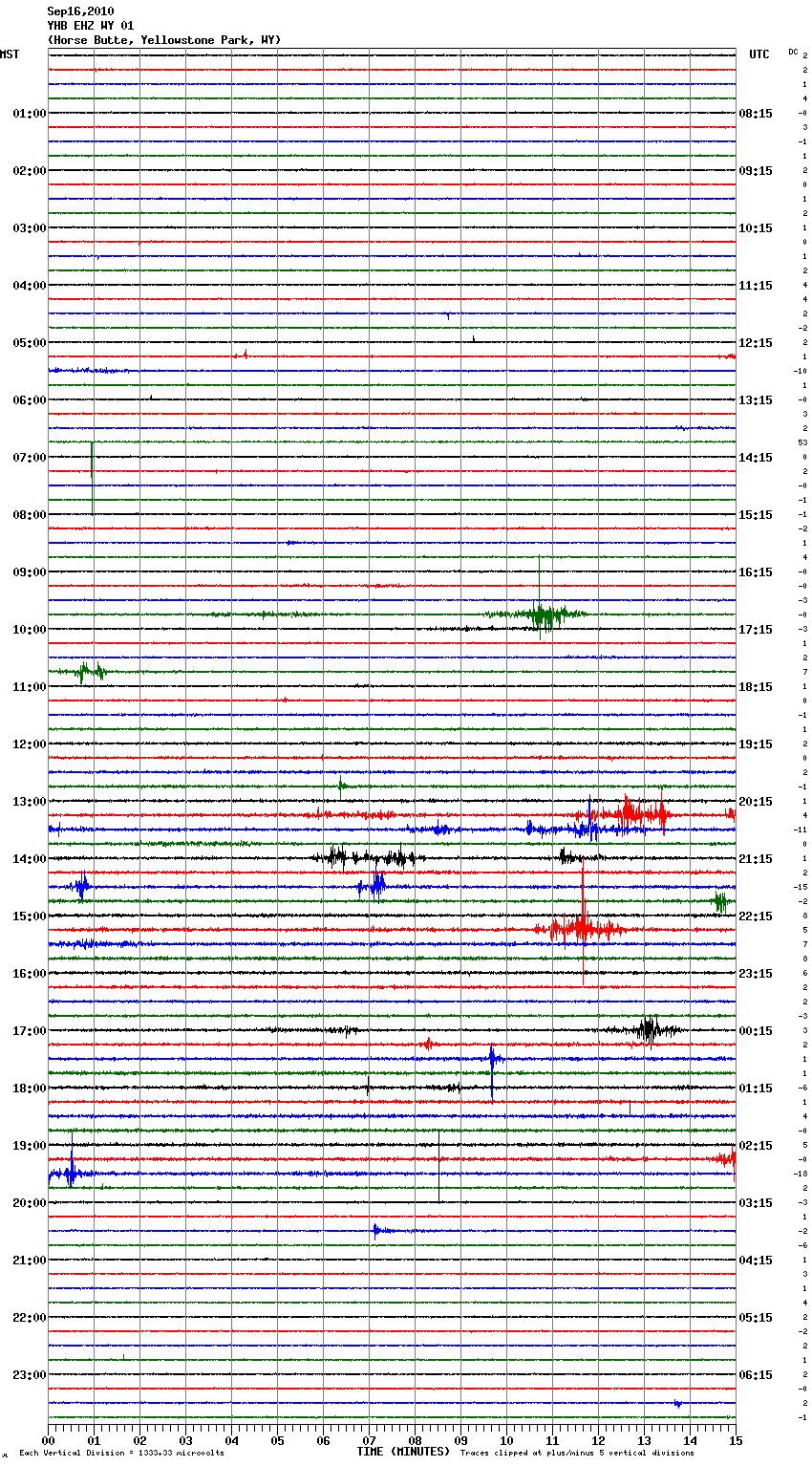Viewport: 812px width, 1466px height.
Task: Click the 17:15 UTC time label
Action: pos(756,630)
